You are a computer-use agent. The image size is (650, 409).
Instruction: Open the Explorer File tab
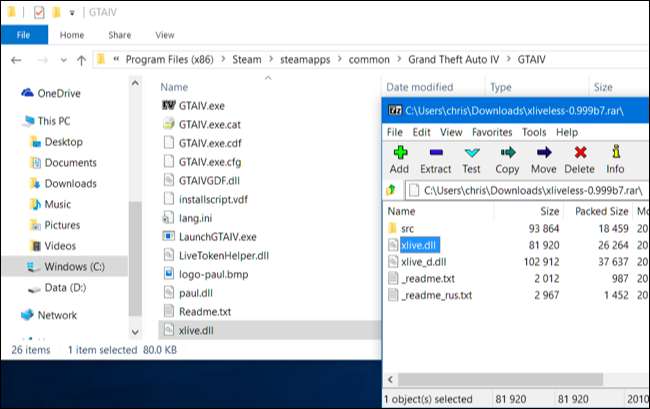coord(24,34)
